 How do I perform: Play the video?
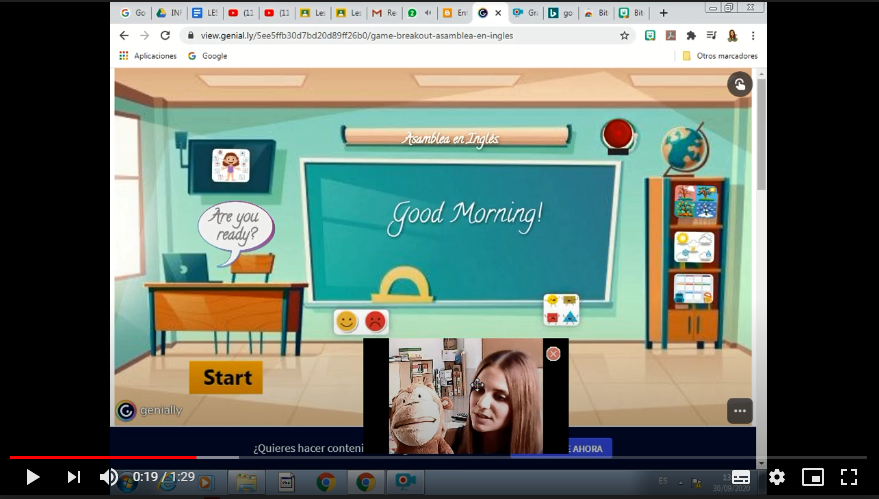click(33, 477)
